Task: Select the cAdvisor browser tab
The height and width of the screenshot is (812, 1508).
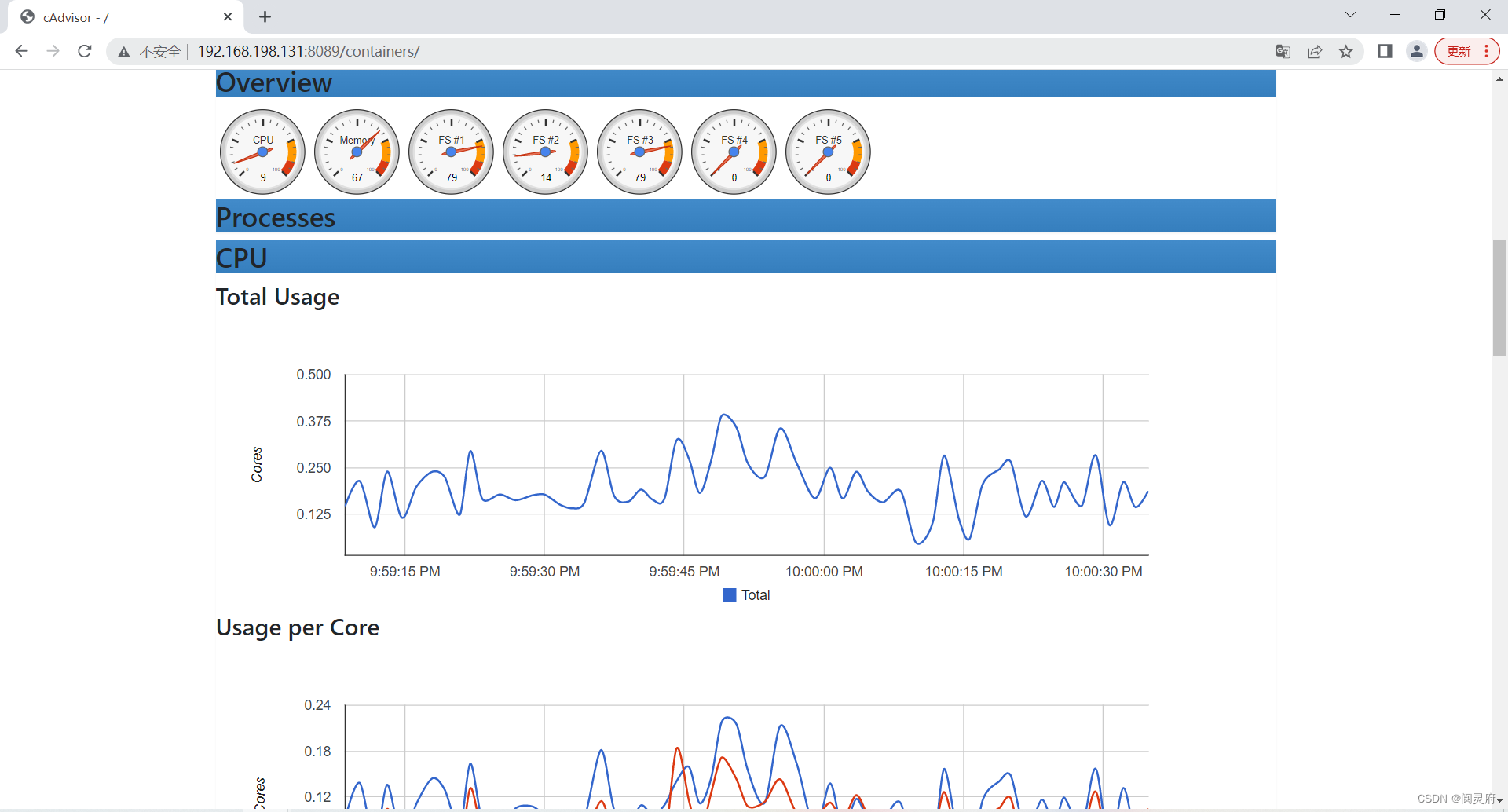Action: point(126,16)
